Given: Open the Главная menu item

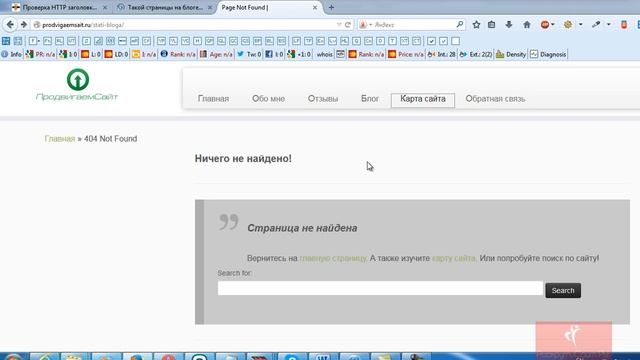Looking at the screenshot, I should (213, 99).
